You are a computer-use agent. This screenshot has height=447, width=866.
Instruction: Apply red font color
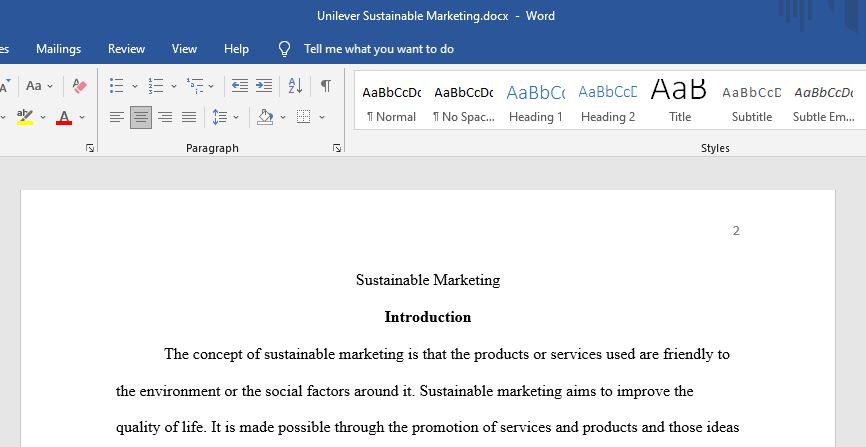click(x=64, y=117)
